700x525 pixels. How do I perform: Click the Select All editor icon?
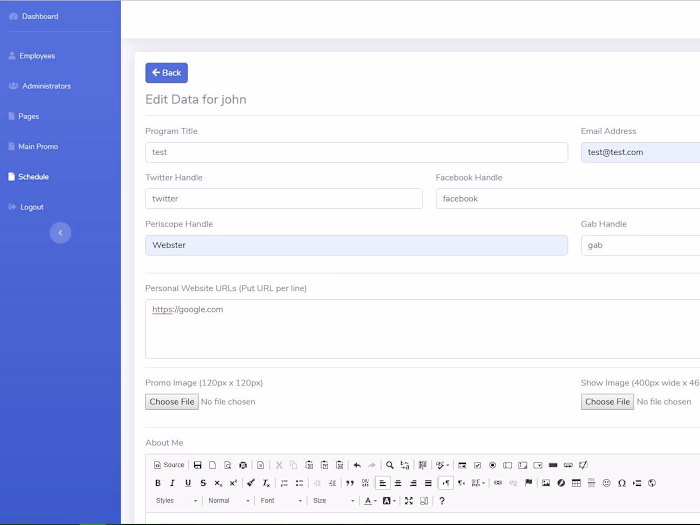(422, 465)
